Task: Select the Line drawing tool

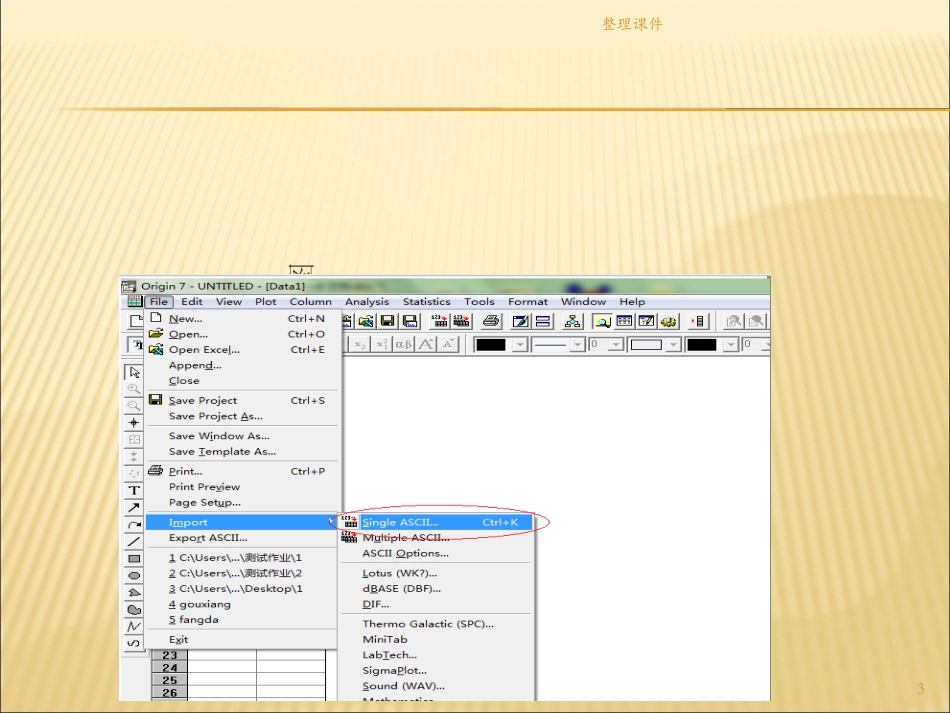Action: (134, 541)
